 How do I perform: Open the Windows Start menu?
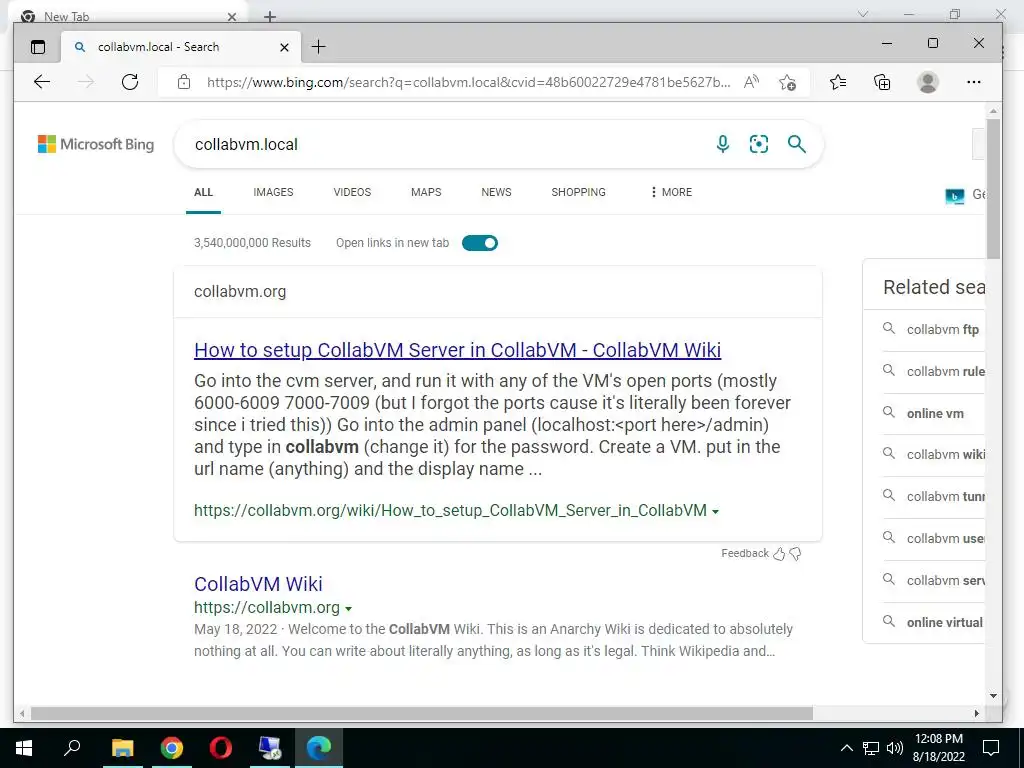24,748
